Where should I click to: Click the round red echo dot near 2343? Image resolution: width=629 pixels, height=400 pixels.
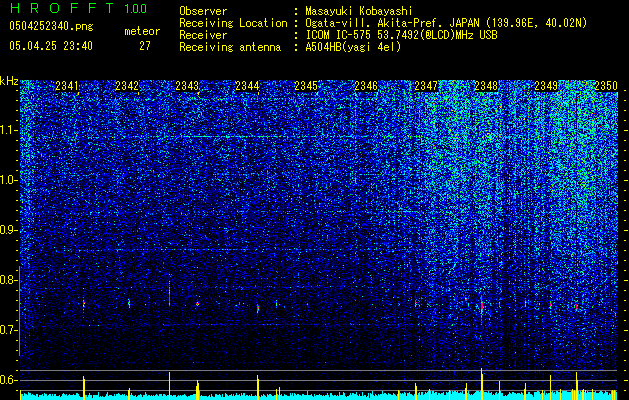[197, 304]
